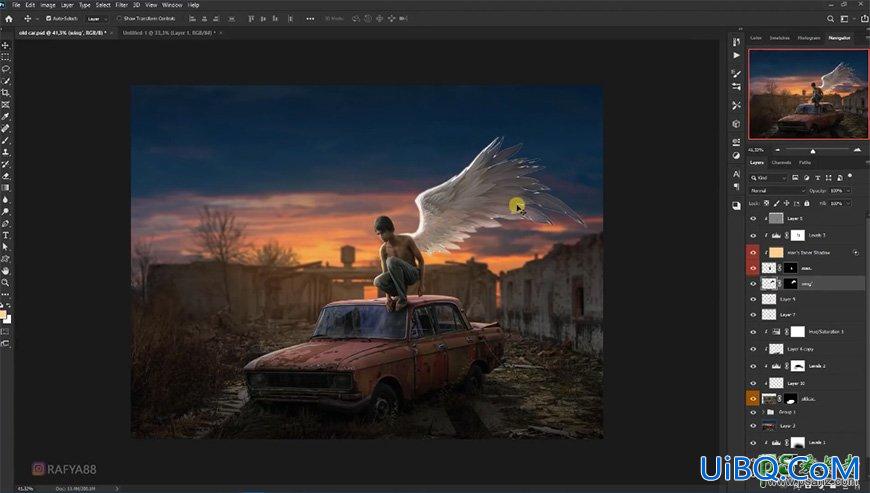Click the Home icon in options bar
Image resolution: width=870 pixels, height=493 pixels.
(8, 18)
